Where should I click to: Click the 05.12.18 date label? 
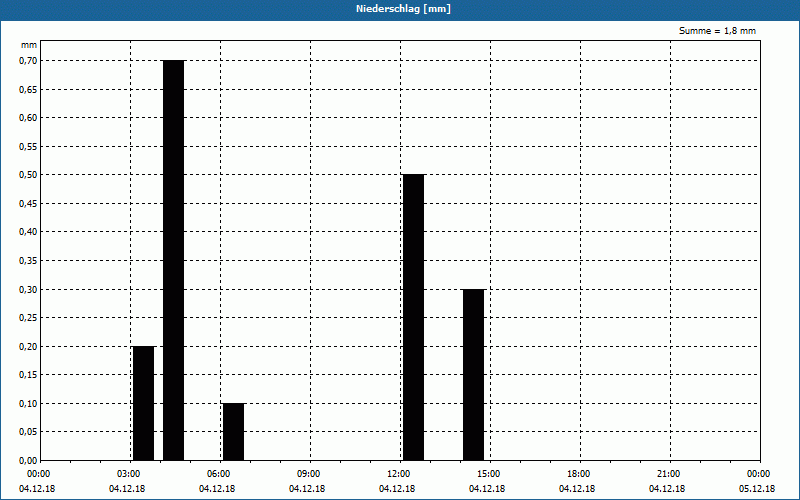757,489
